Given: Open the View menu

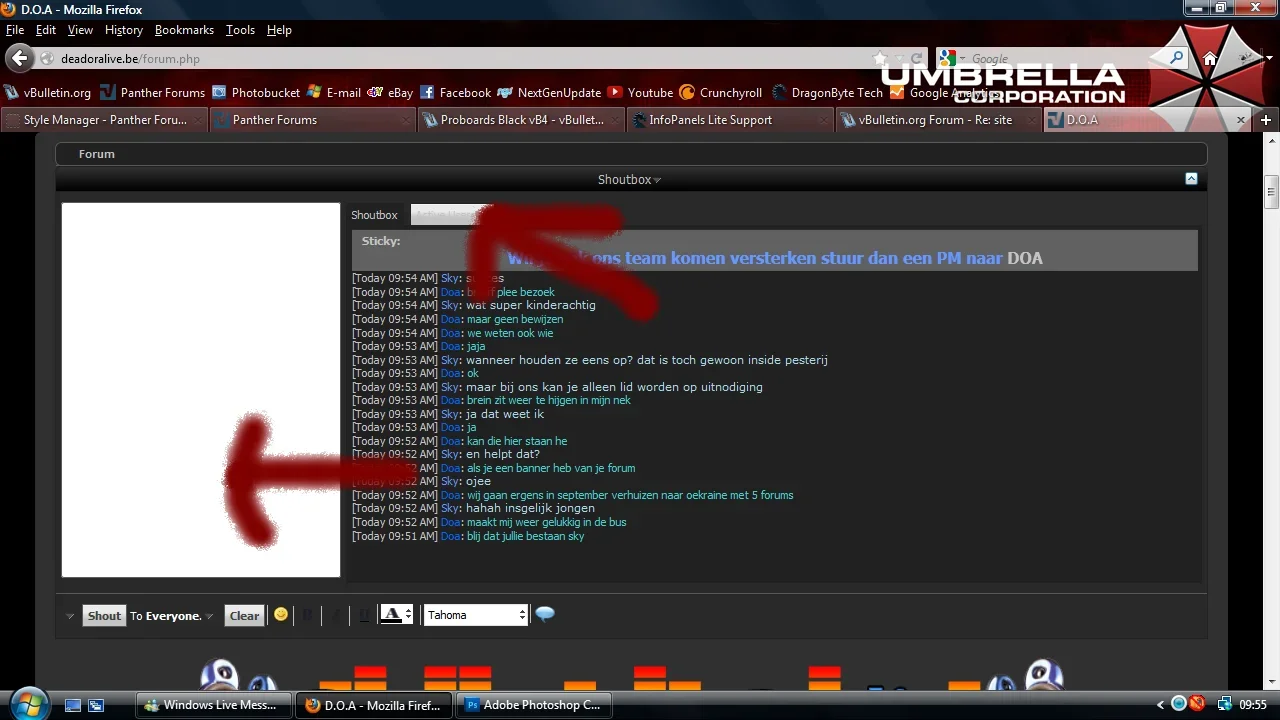Looking at the screenshot, I should [x=80, y=30].
